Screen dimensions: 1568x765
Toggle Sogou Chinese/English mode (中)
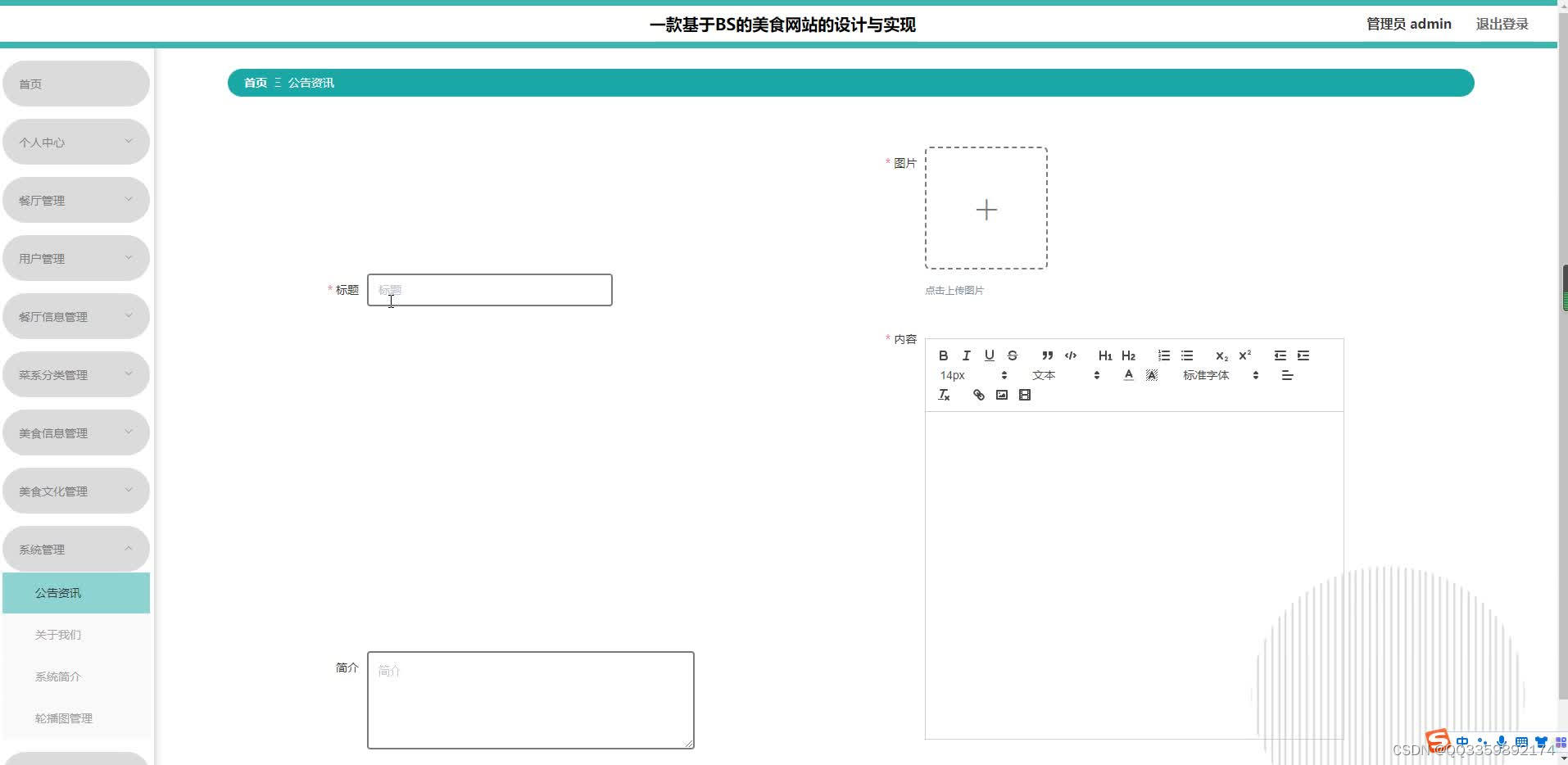pos(1462,742)
